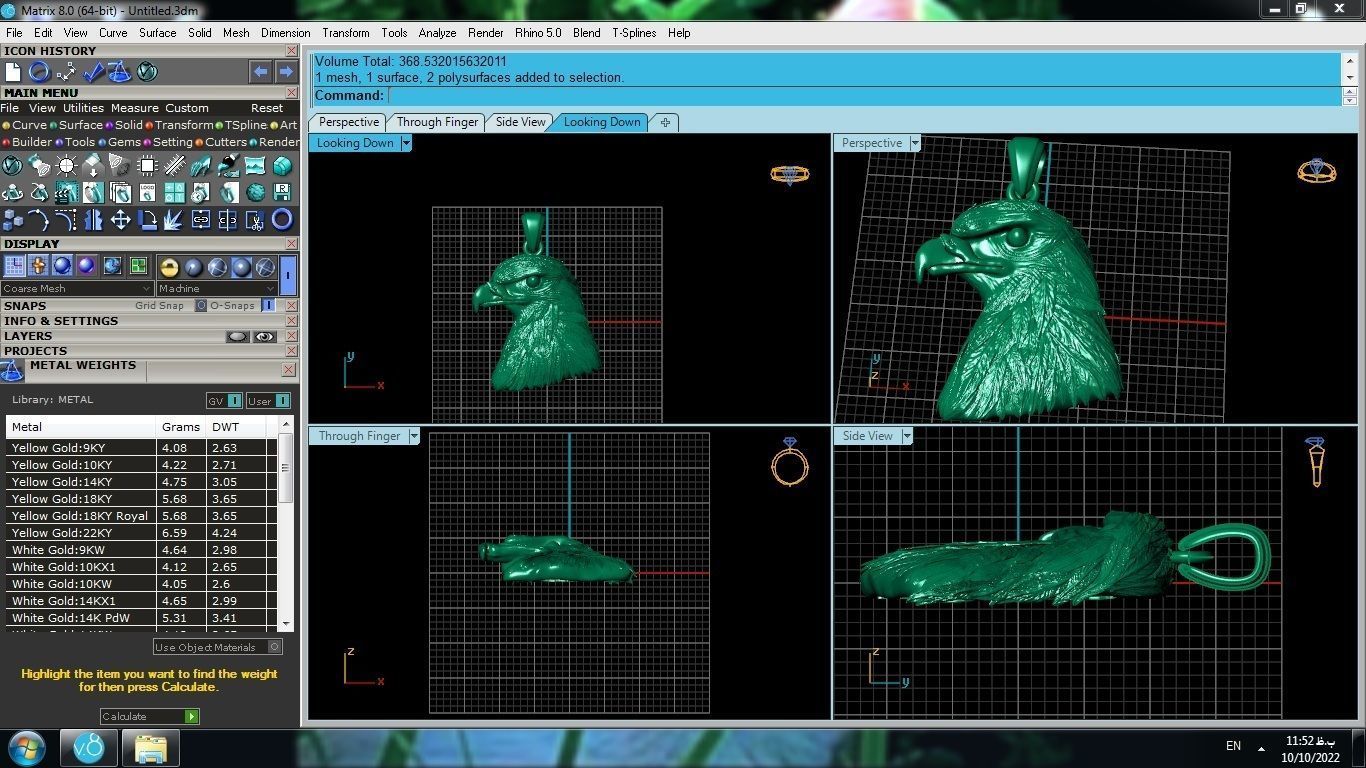Click the microchip icon in Main Menu
The width and height of the screenshot is (1366, 768).
pyautogui.click(x=147, y=165)
